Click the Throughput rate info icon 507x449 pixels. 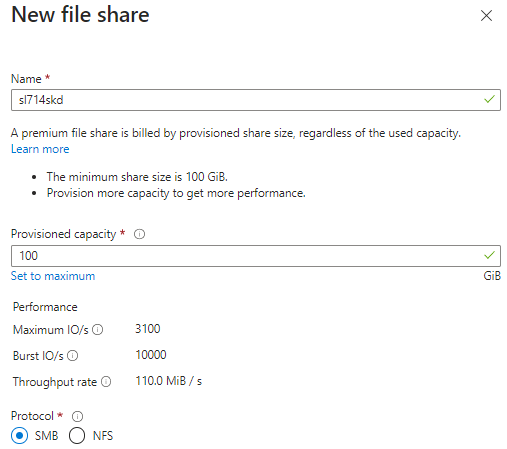(x=106, y=382)
